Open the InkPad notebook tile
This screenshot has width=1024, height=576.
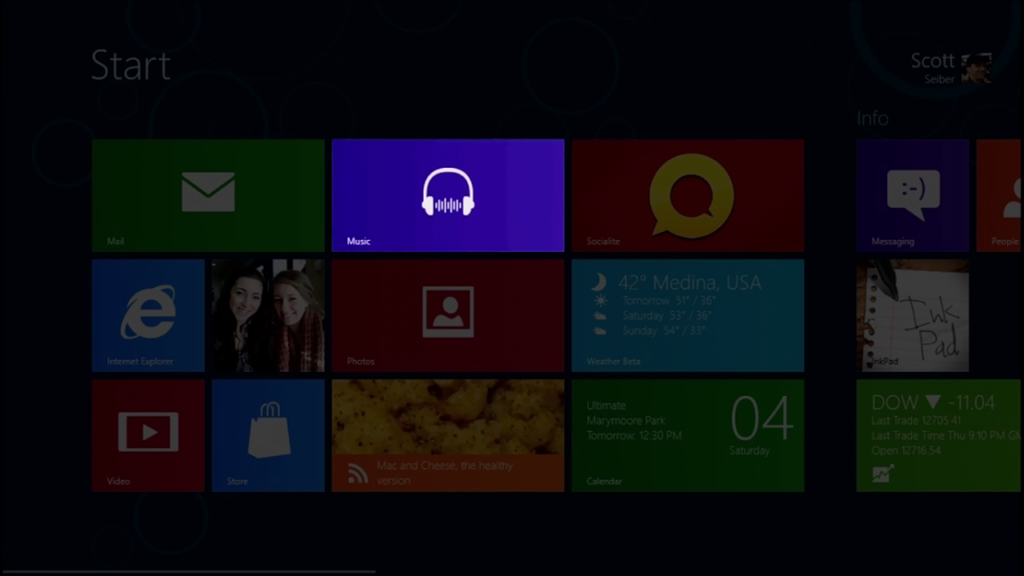912,315
